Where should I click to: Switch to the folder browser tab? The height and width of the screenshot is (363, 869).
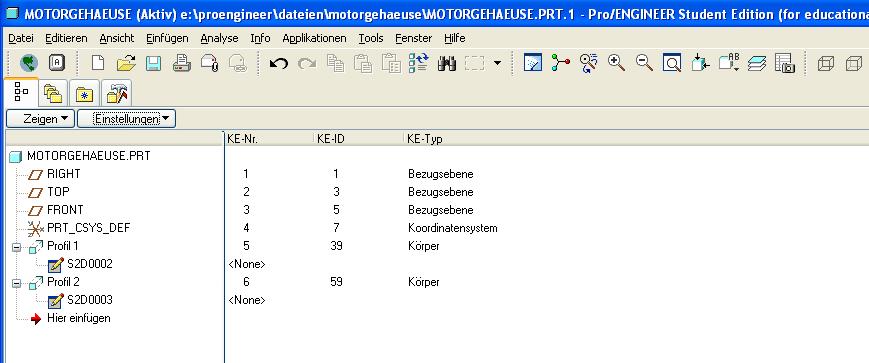pos(54,94)
